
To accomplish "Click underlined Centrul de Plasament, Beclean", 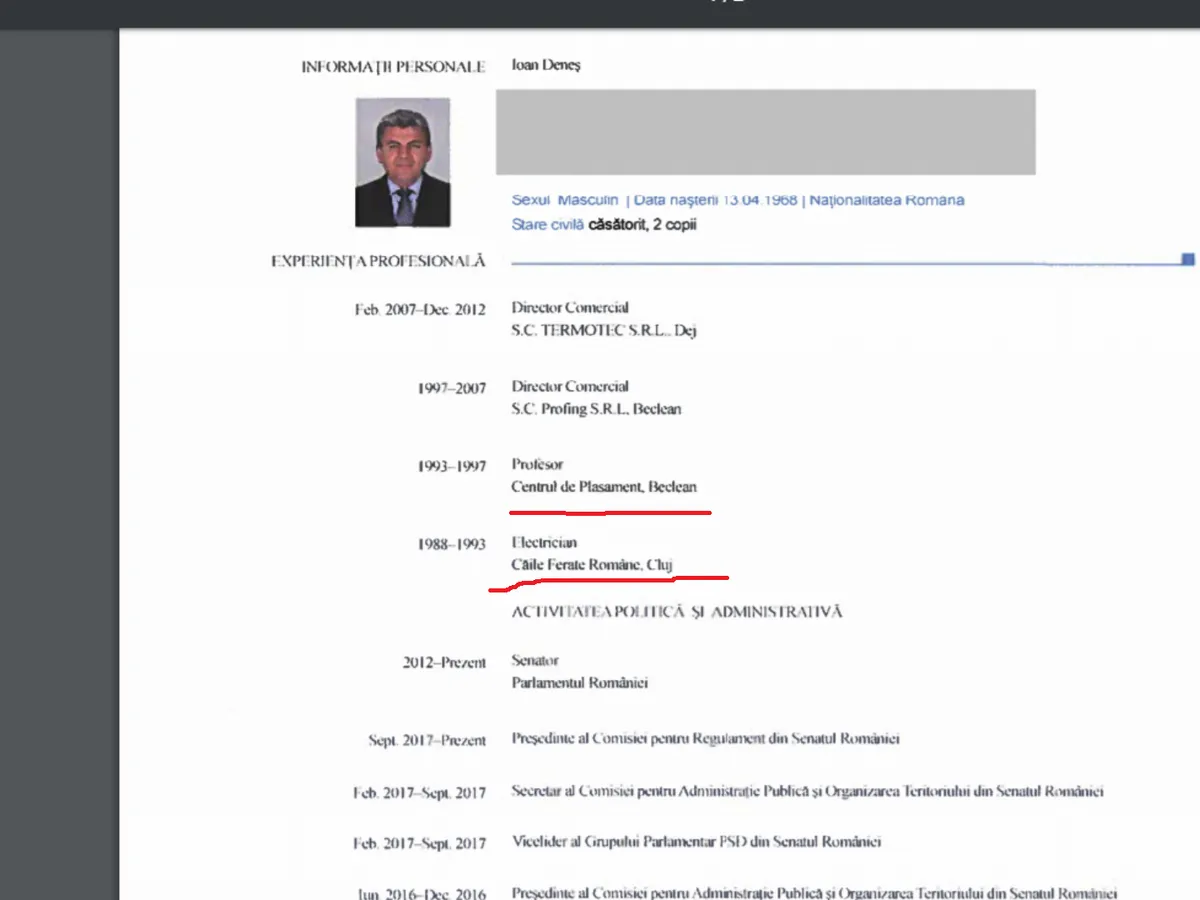I will [604, 487].
